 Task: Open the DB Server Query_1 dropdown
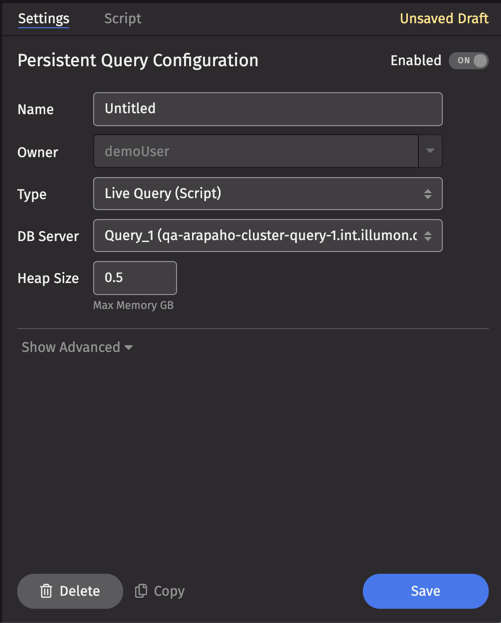(x=268, y=236)
